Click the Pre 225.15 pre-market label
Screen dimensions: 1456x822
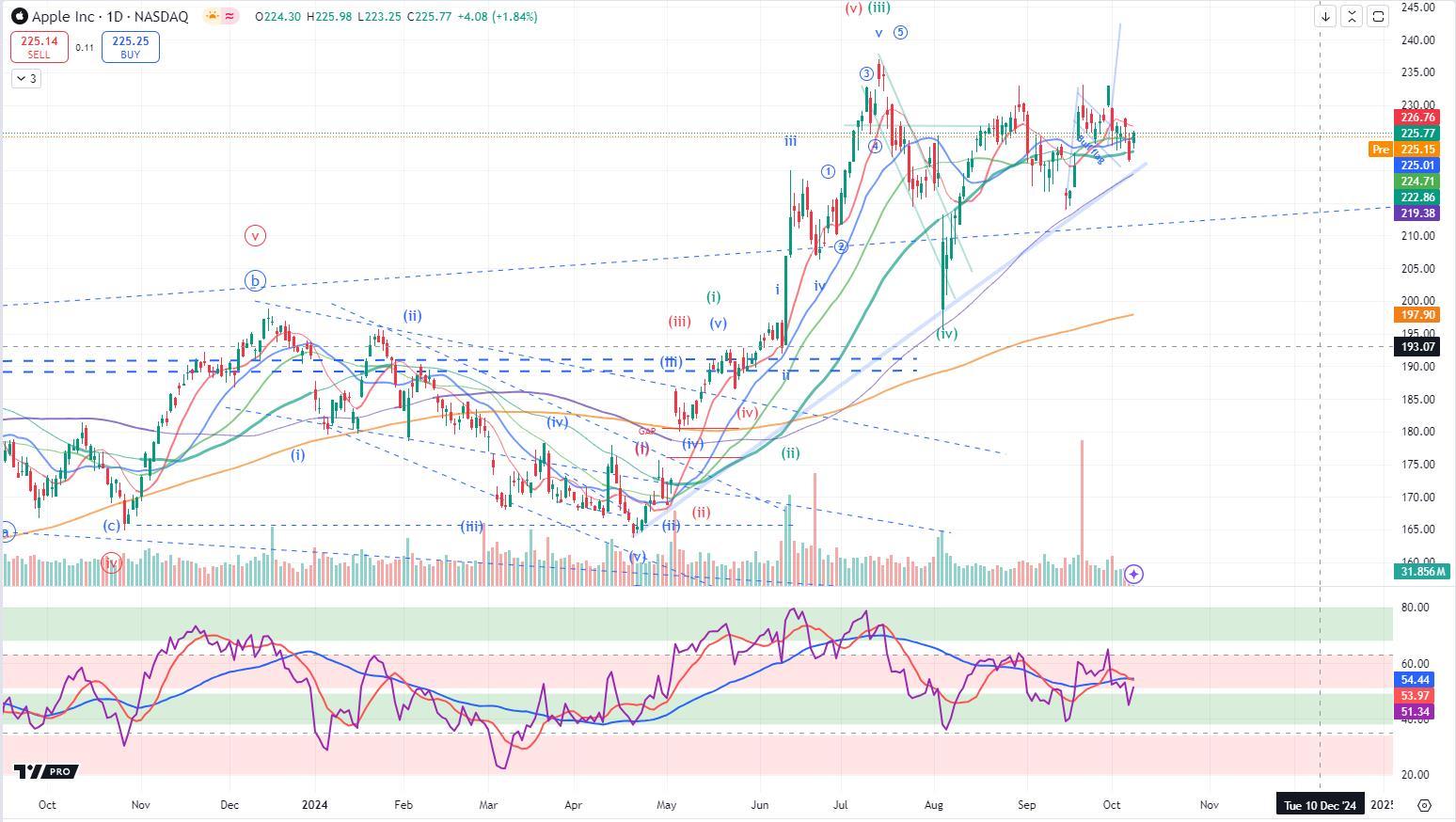1405,150
